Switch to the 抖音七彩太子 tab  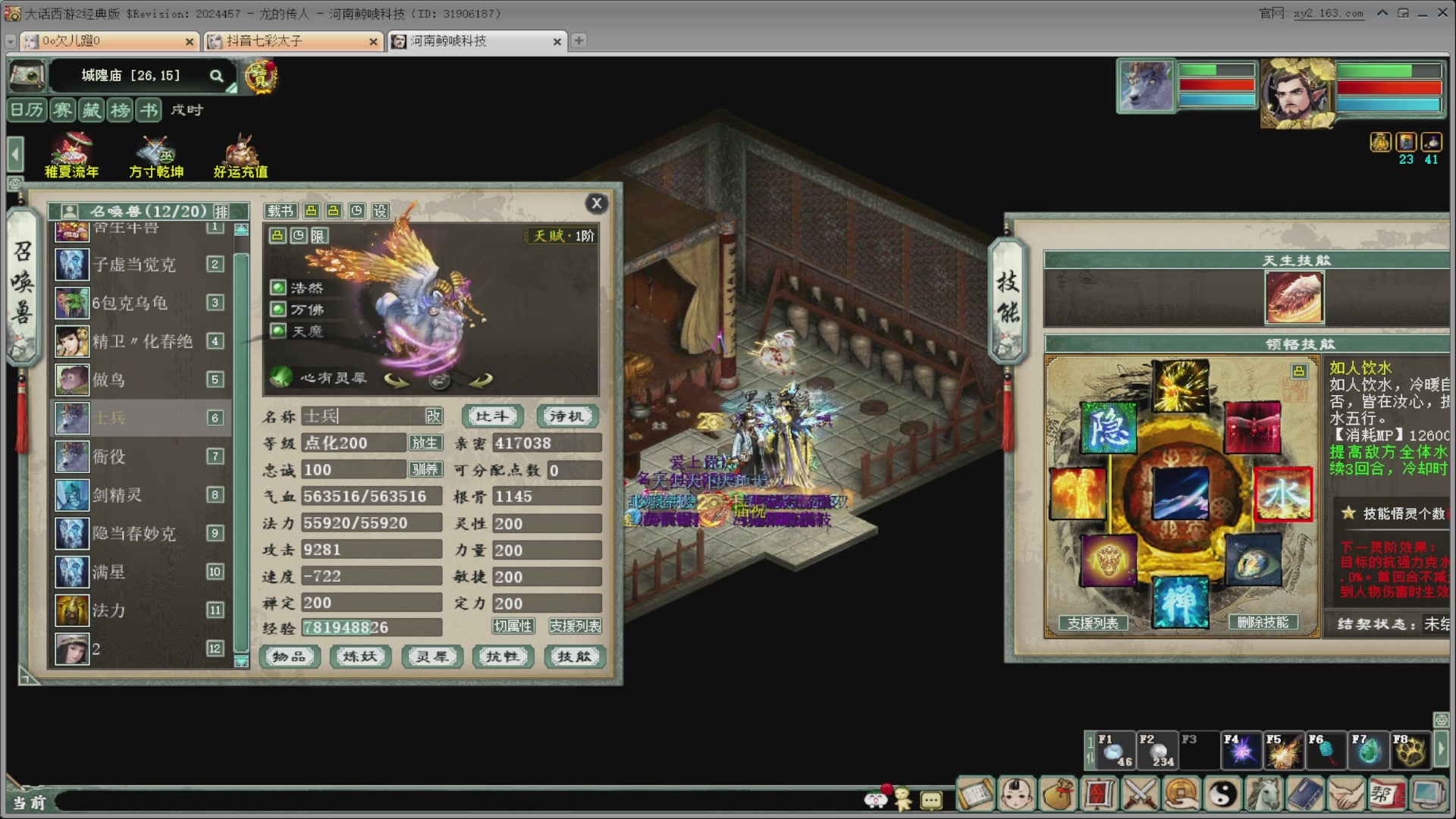click(292, 41)
